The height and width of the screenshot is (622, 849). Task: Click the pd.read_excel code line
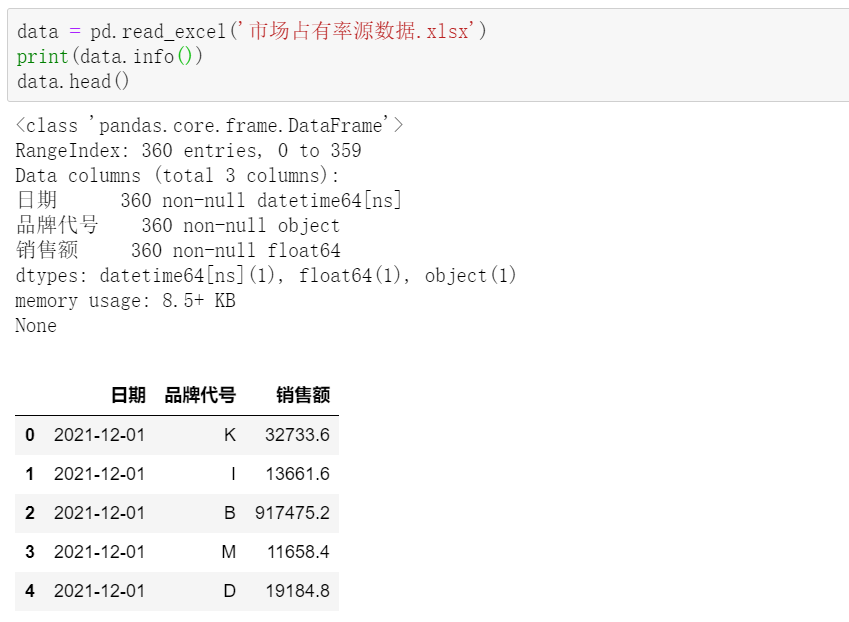(252, 31)
